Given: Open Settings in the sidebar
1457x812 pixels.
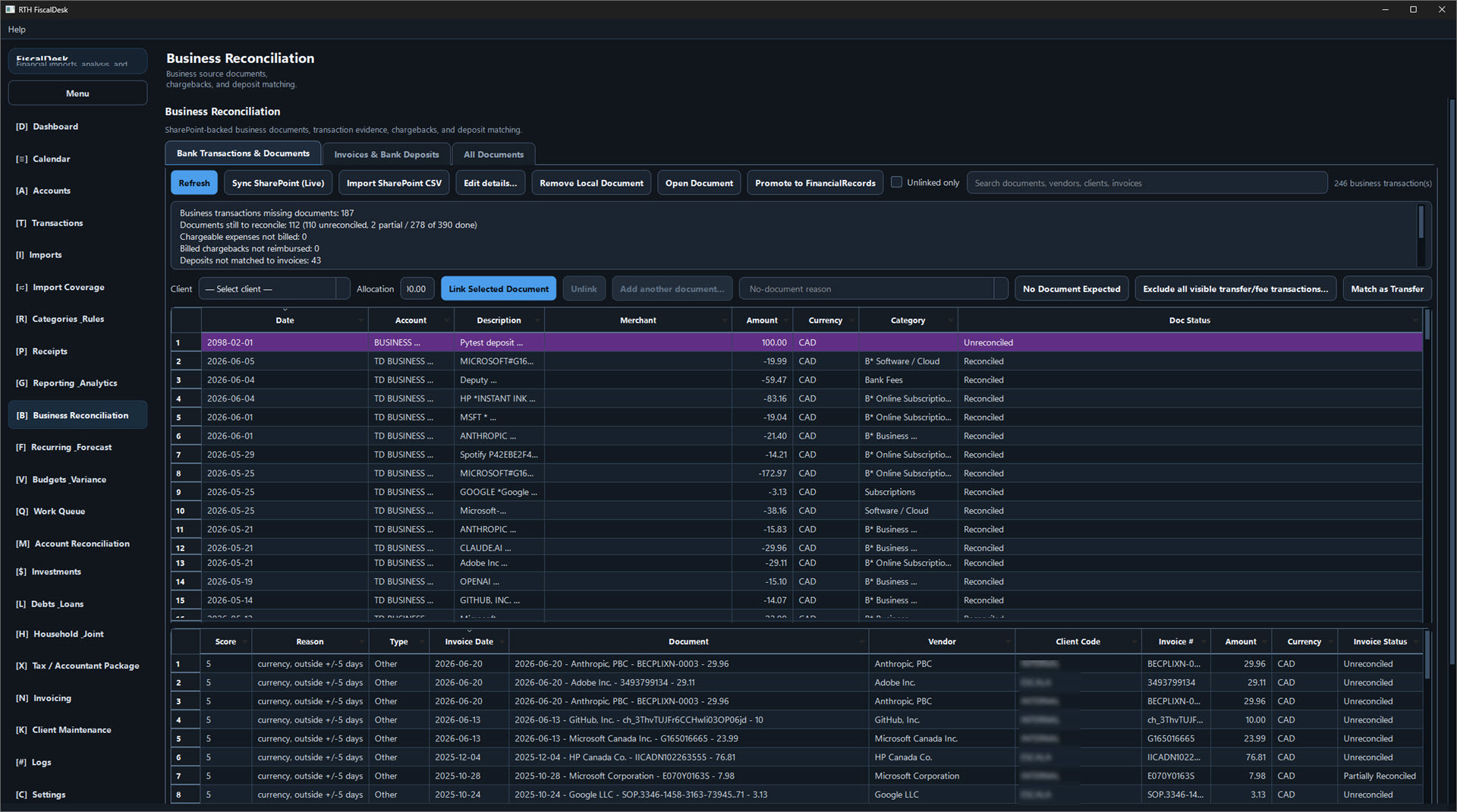Looking at the screenshot, I should [77, 795].
